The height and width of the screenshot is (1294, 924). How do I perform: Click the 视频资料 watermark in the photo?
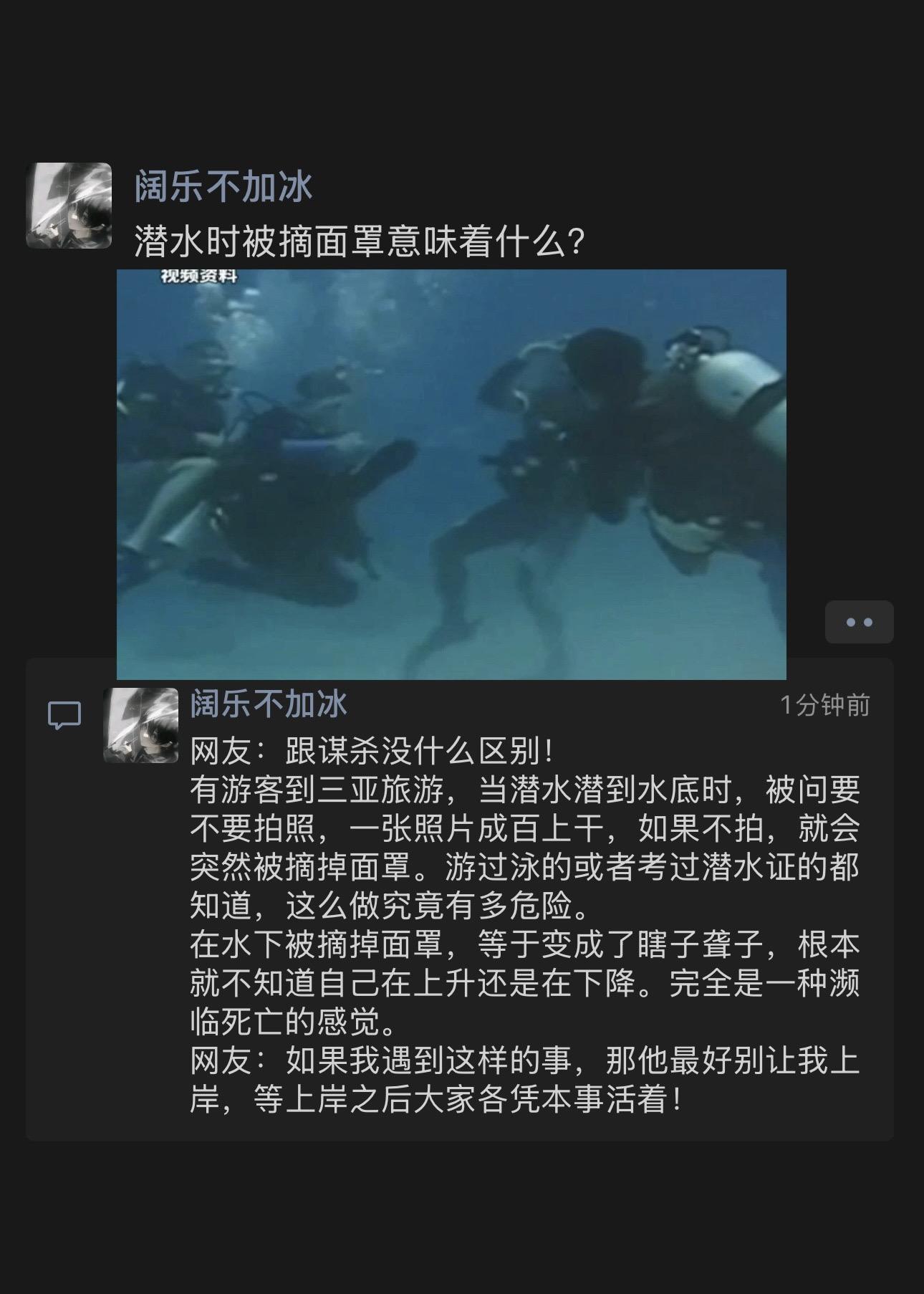pyautogui.click(x=198, y=275)
